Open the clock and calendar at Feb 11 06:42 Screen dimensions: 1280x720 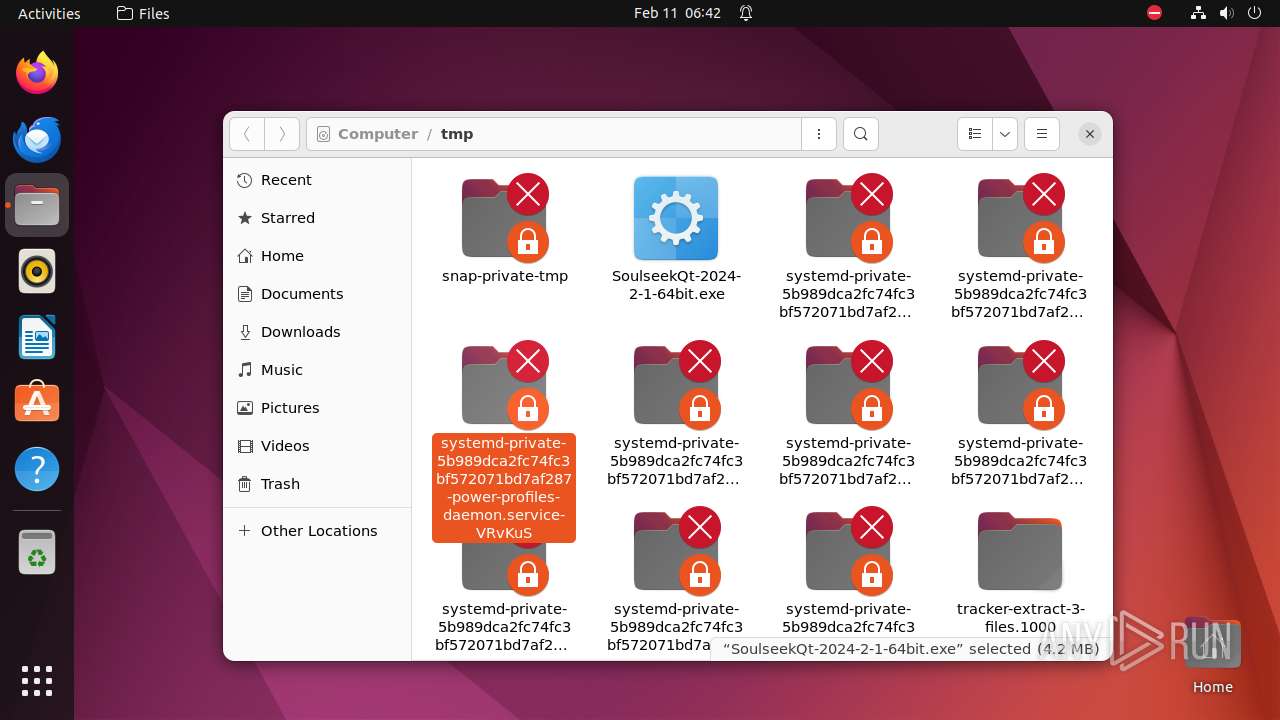coord(677,13)
